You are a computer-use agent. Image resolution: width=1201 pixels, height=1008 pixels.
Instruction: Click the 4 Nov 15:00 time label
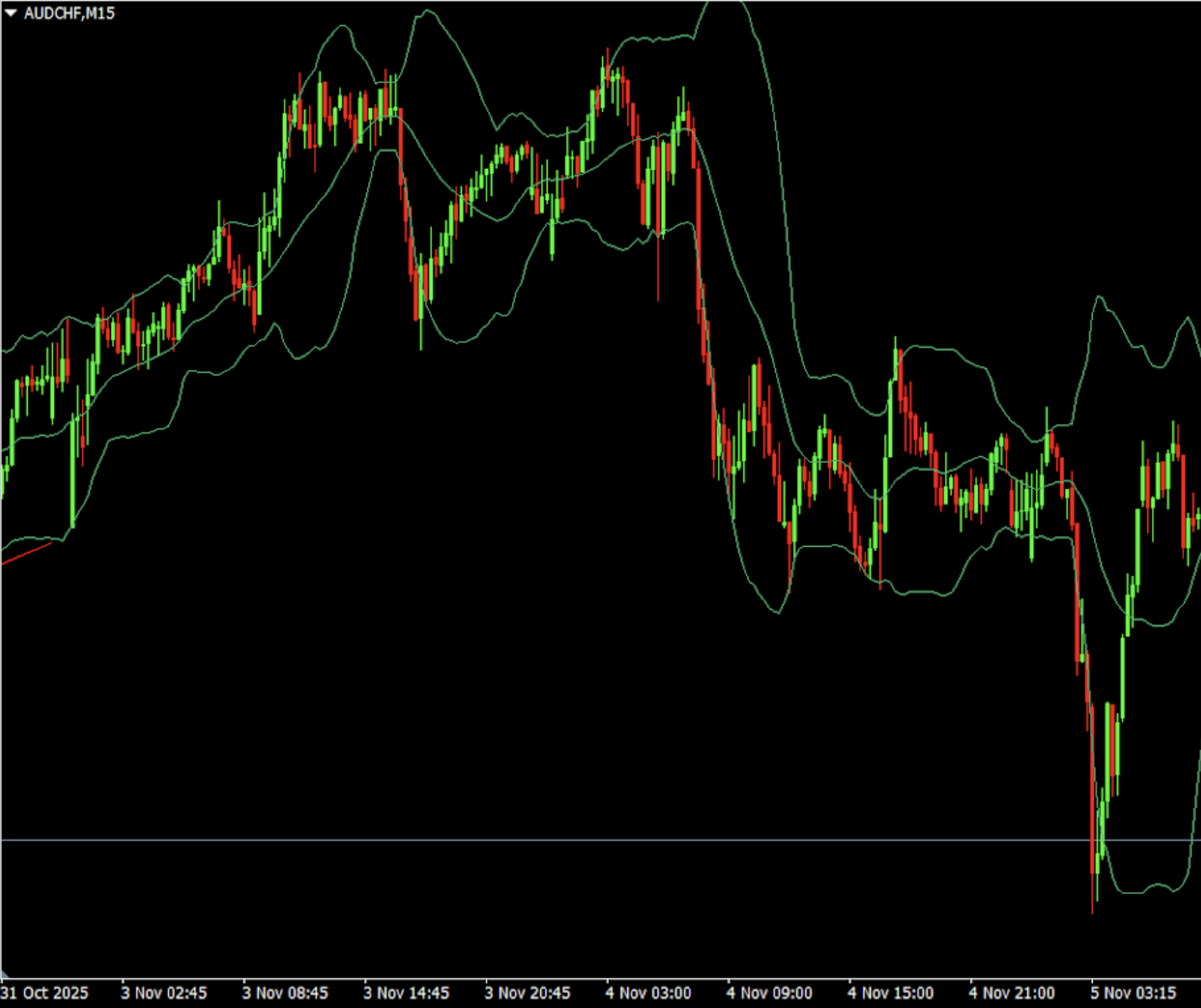pyautogui.click(x=890, y=993)
